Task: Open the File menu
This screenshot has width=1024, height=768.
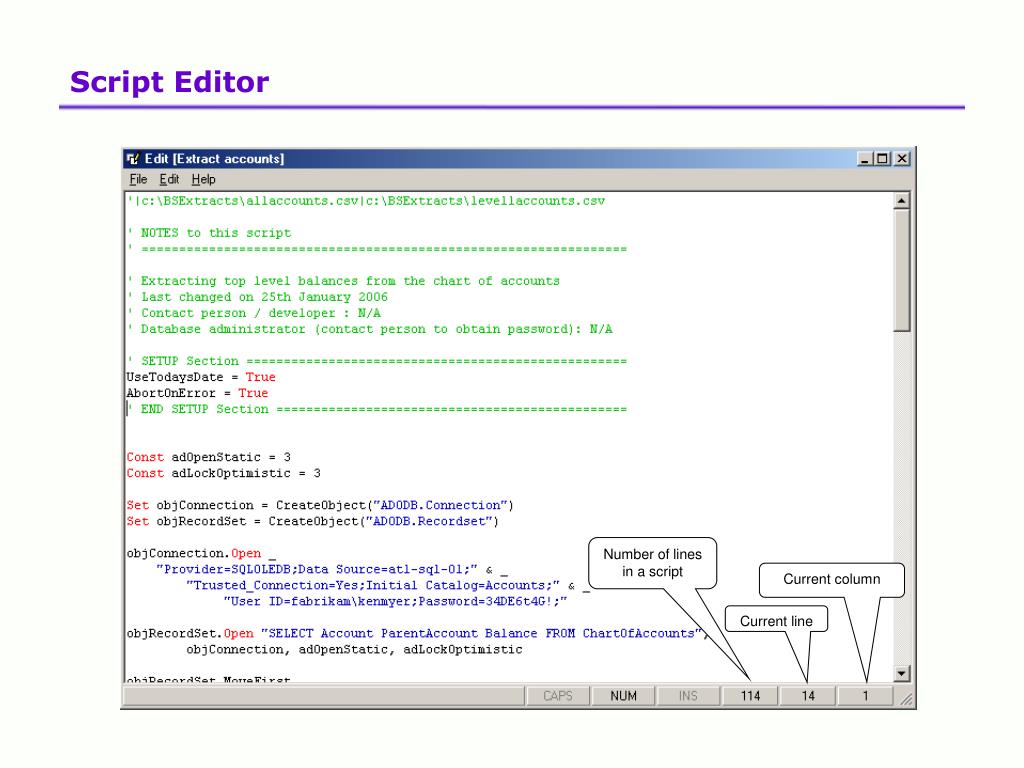Action: click(138, 179)
